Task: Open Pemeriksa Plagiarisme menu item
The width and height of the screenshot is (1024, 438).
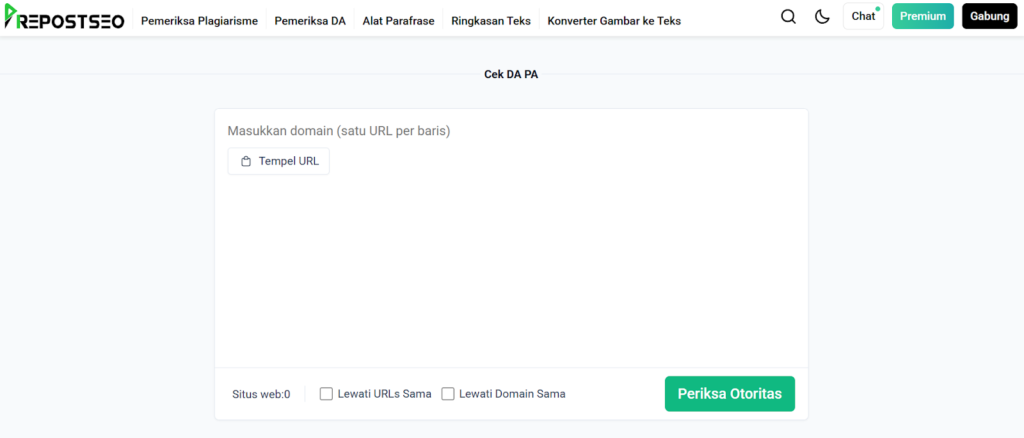Action: (199, 20)
